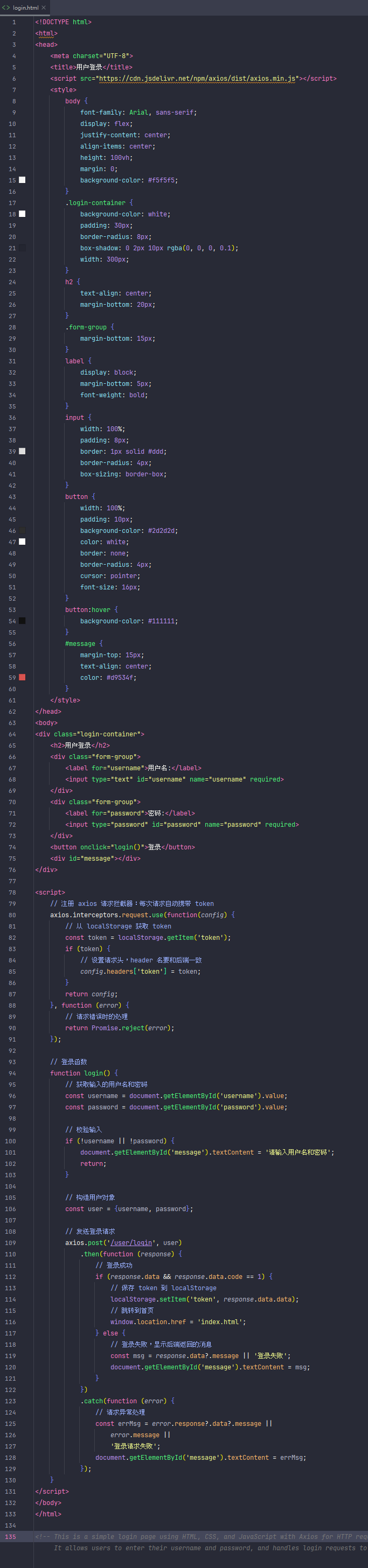
Task: Click 'if (!username || !password) {' line
Action: [120, 1141]
